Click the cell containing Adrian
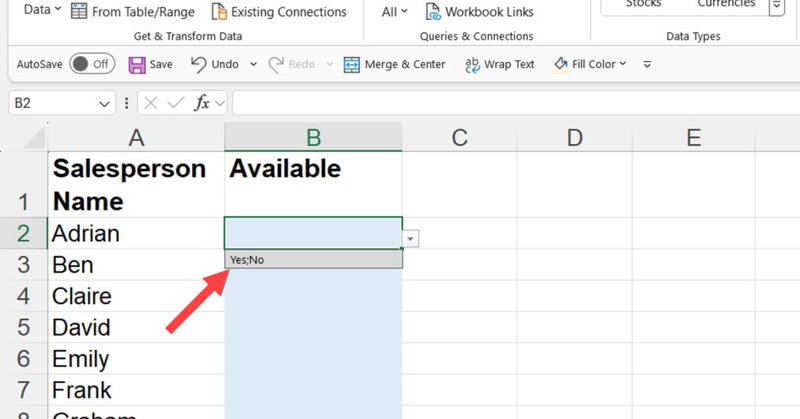 coord(136,233)
